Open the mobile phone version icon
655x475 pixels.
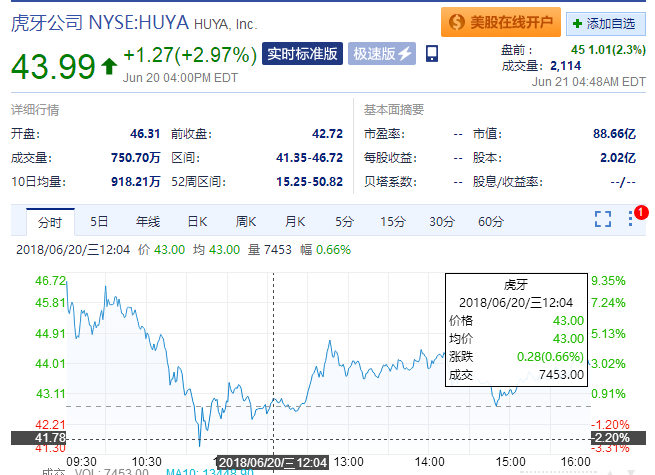click(x=432, y=54)
